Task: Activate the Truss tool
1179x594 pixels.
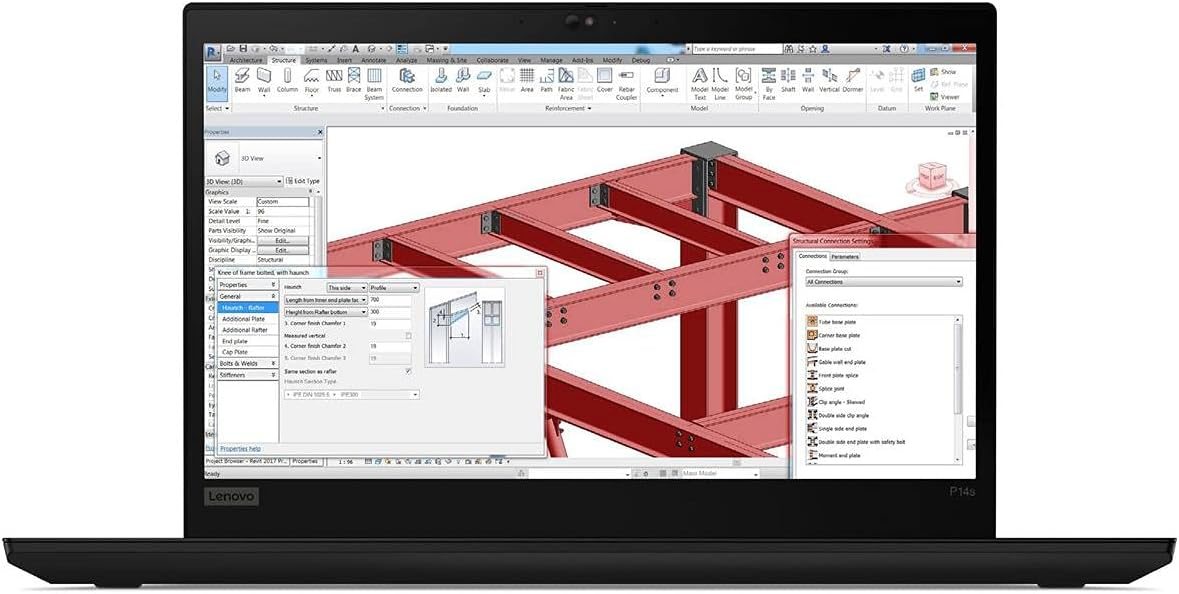Action: [x=334, y=80]
